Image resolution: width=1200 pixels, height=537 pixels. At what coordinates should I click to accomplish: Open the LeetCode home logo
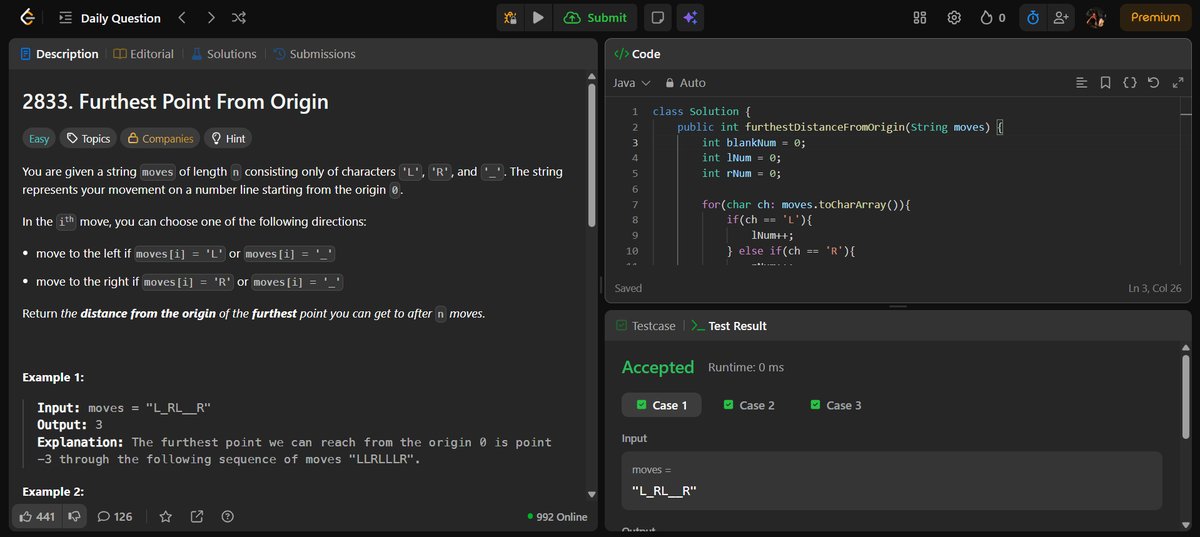click(x=26, y=17)
